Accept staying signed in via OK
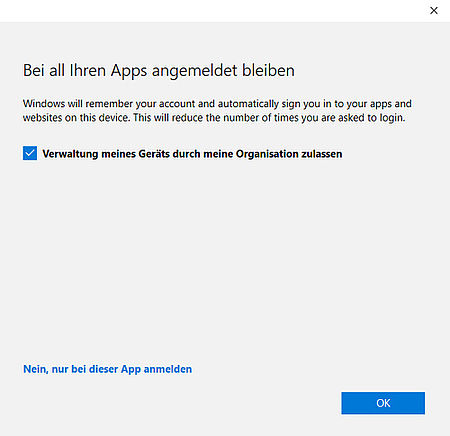450x436 pixels. click(x=383, y=403)
